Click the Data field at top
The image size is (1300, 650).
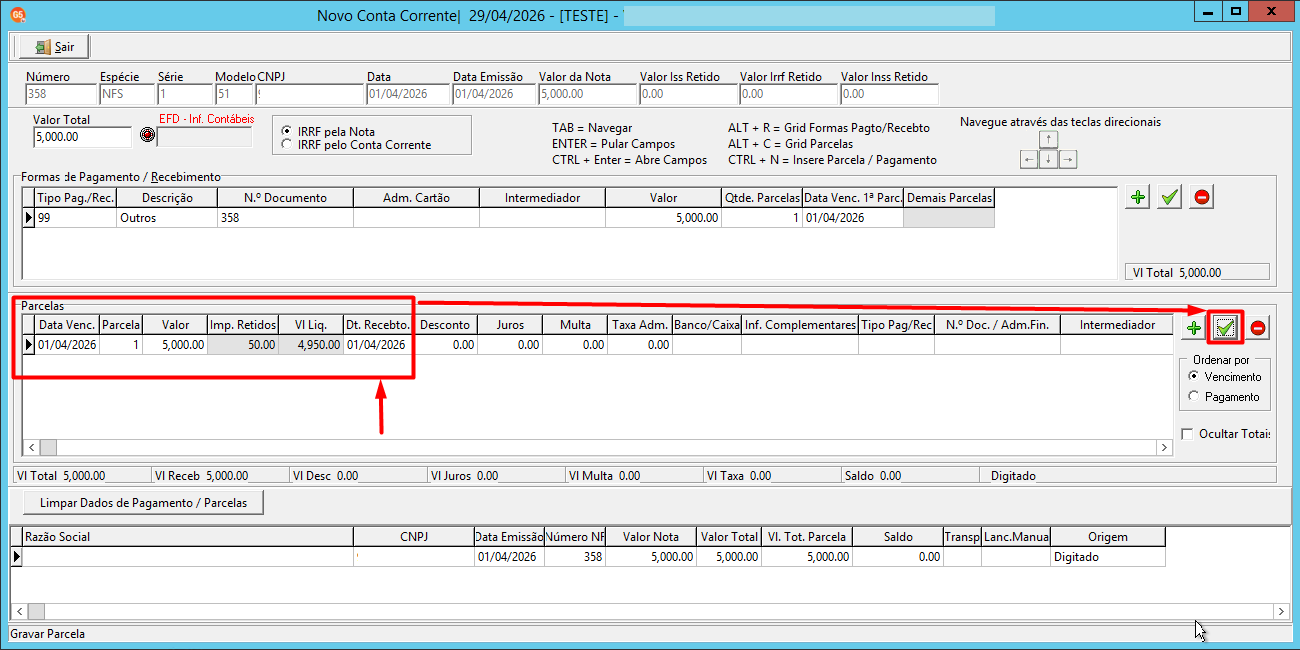408,94
